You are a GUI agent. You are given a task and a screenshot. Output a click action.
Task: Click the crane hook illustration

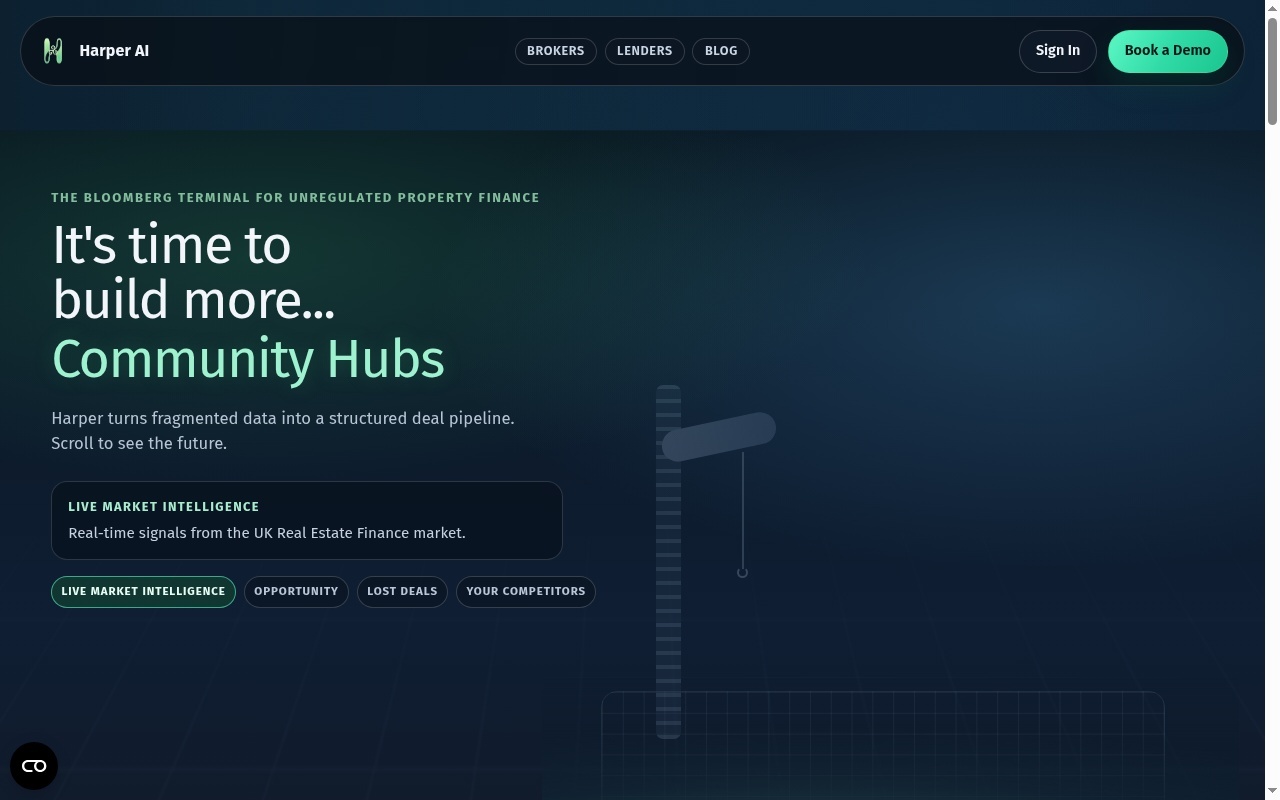742,573
